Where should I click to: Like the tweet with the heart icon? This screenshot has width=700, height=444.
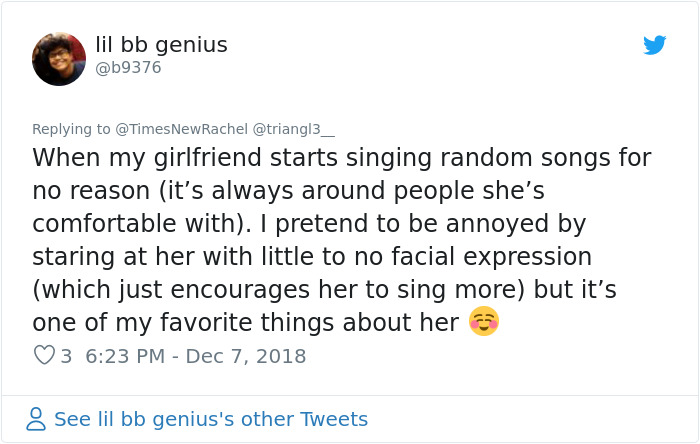pos(44,355)
